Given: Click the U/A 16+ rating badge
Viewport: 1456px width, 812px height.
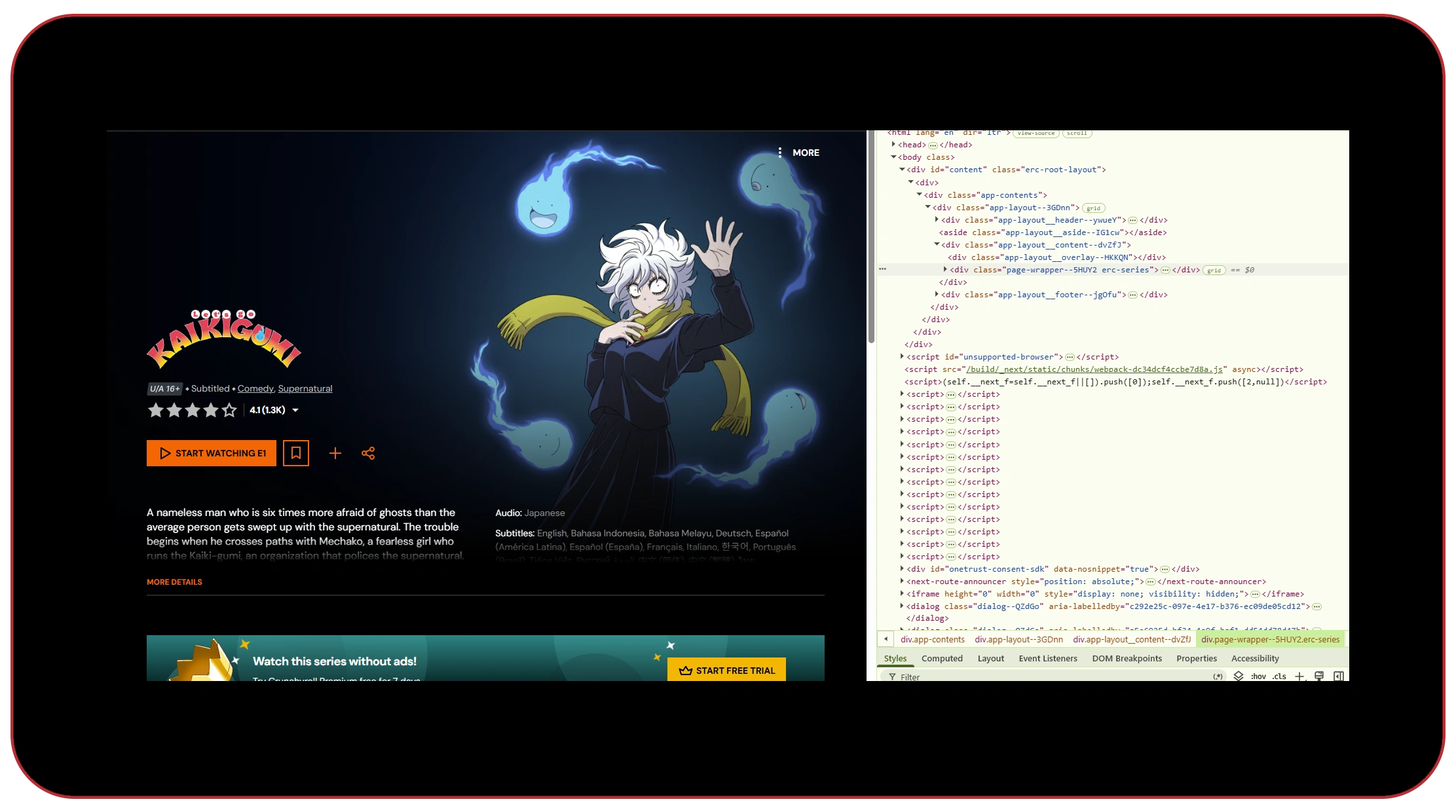Looking at the screenshot, I should (164, 388).
